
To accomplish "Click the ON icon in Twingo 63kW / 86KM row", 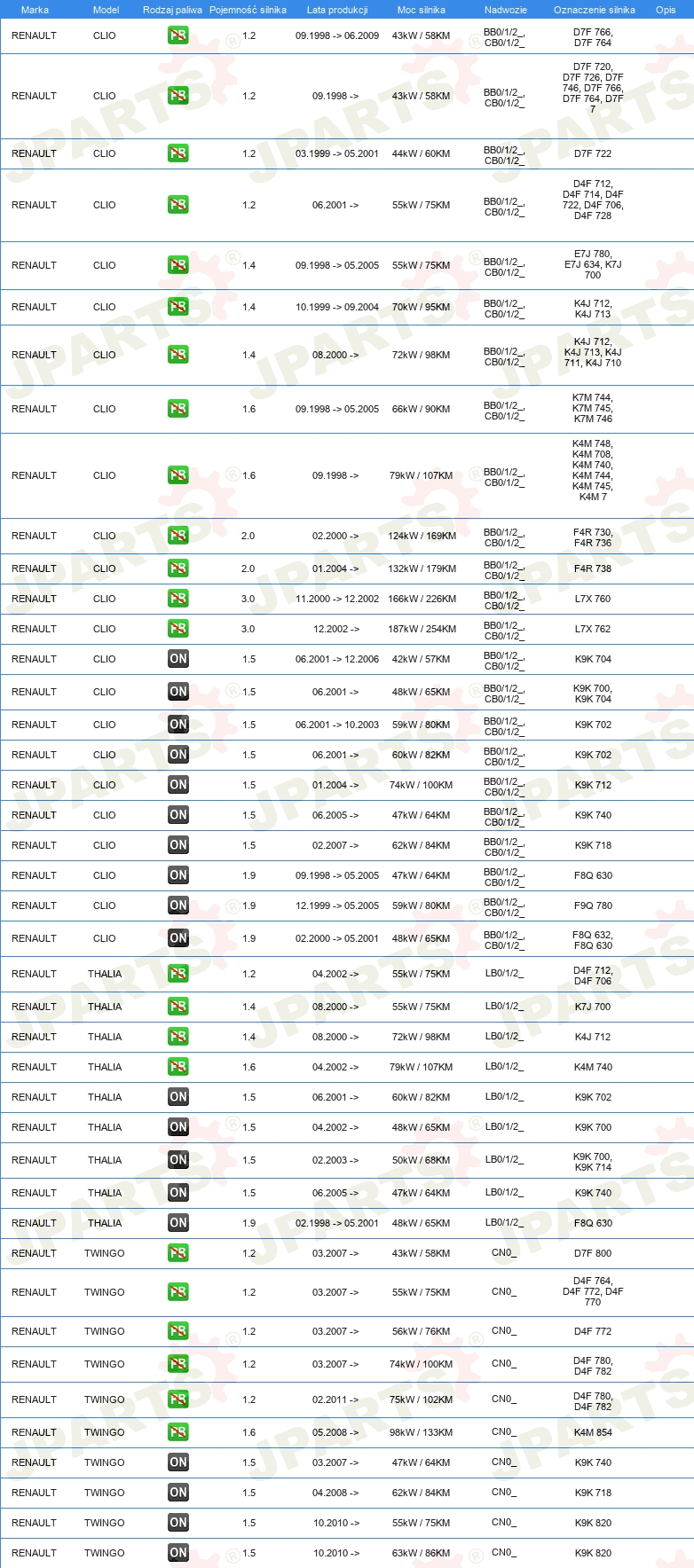I will pos(178,1553).
